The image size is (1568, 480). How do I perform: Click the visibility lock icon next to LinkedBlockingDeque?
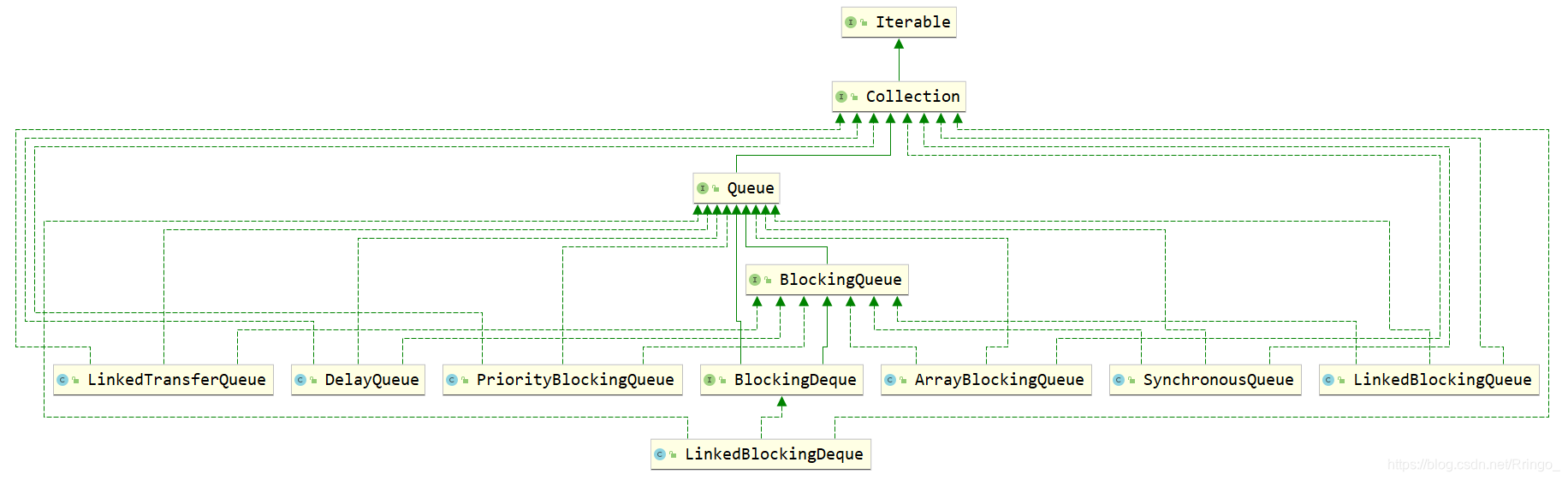pyautogui.click(x=673, y=455)
